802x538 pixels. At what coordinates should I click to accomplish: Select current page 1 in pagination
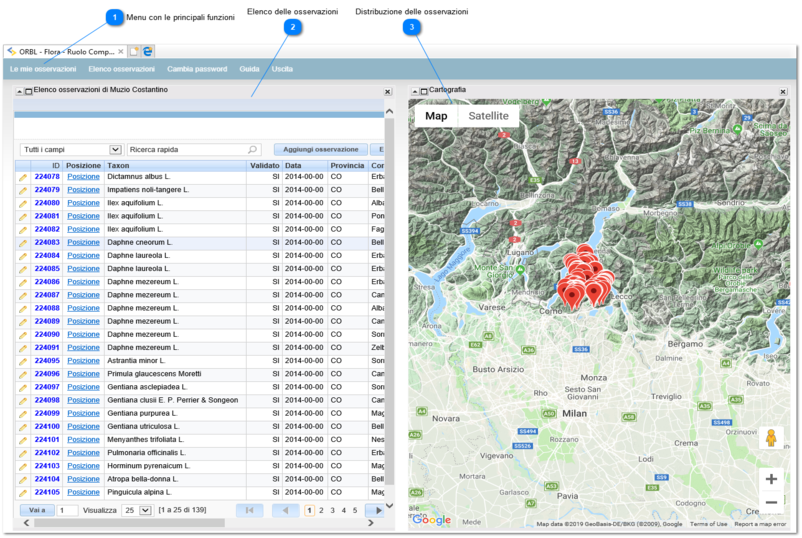click(309, 510)
